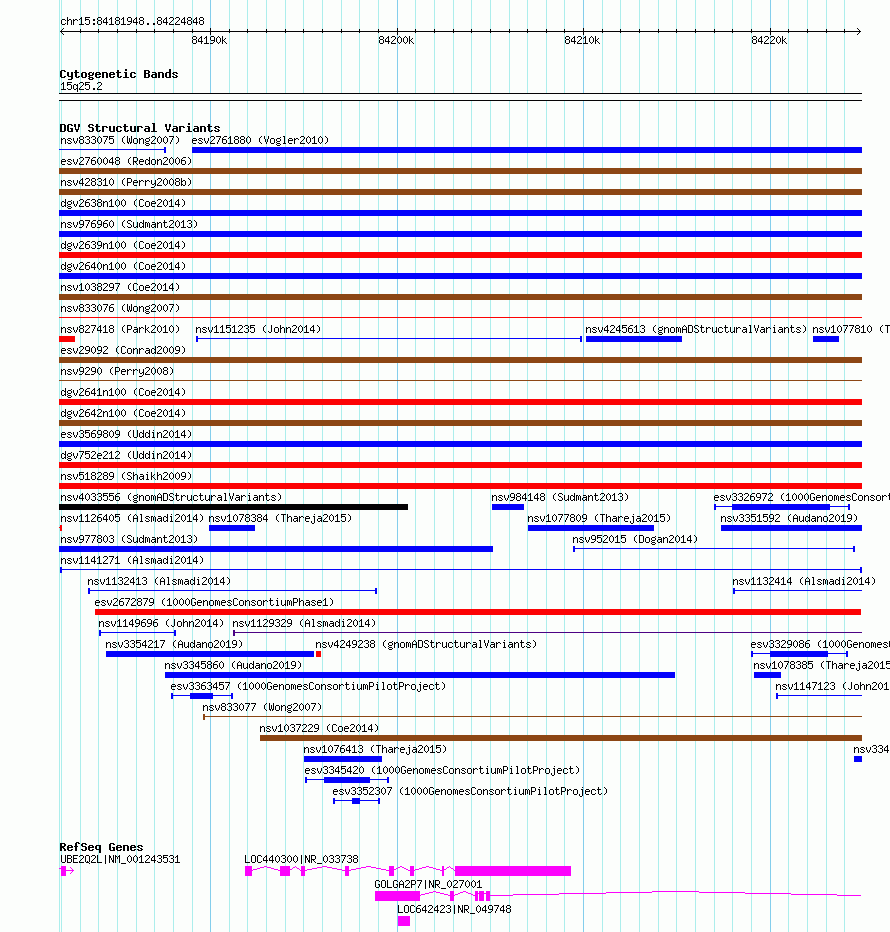
Task: Click nsv977803 (Sudmant2013) blue bar
Action: tap(276, 549)
